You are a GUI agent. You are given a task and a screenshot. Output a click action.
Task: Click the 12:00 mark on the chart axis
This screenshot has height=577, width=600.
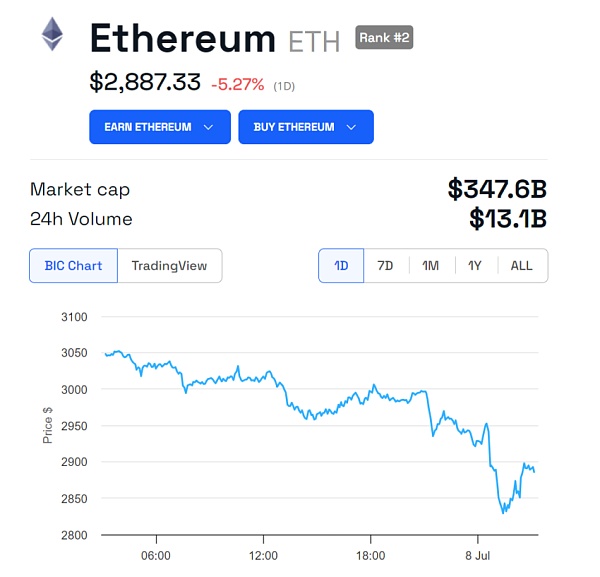263,555
